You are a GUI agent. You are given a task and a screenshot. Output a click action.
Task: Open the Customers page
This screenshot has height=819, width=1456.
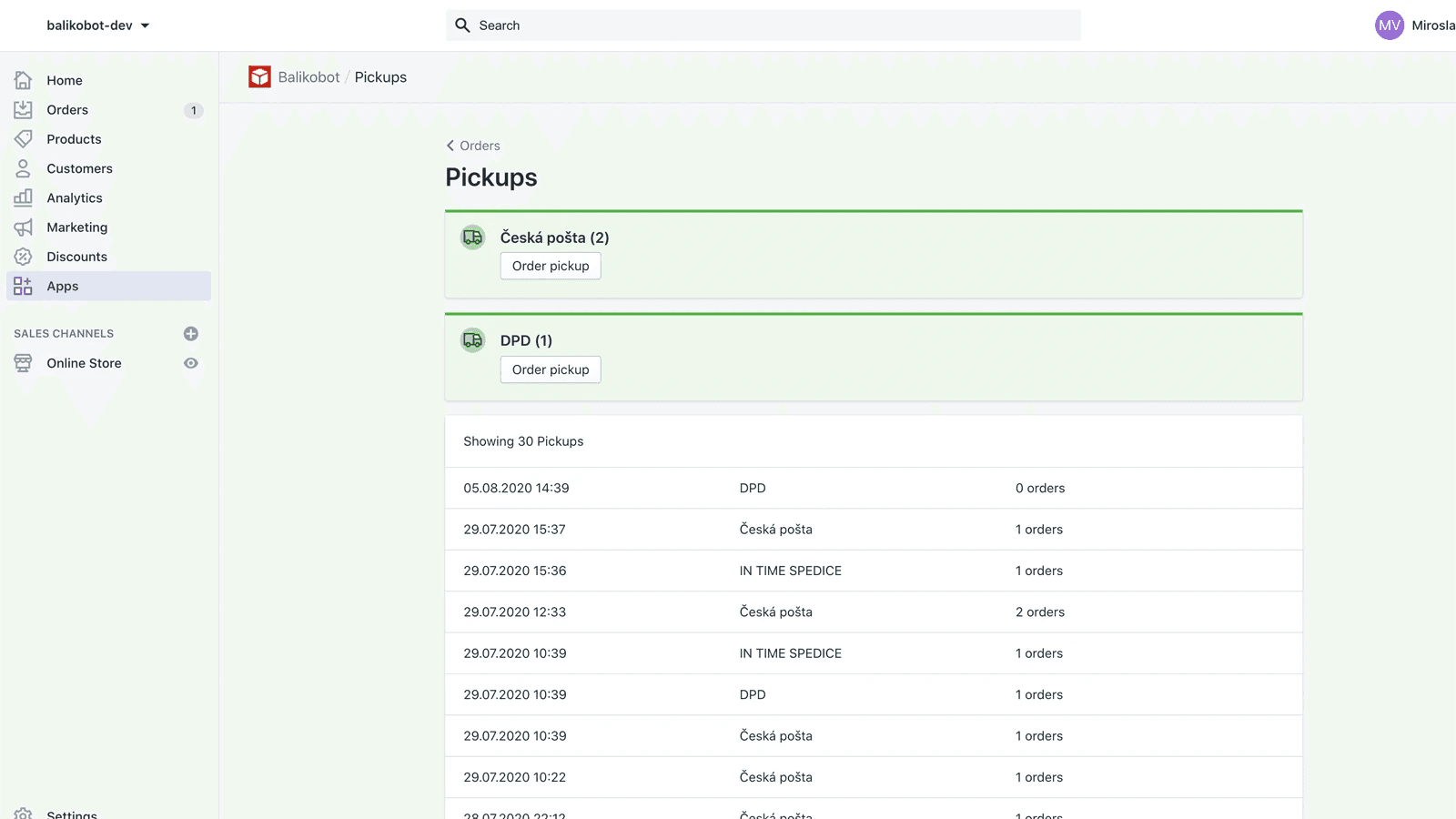point(79,168)
